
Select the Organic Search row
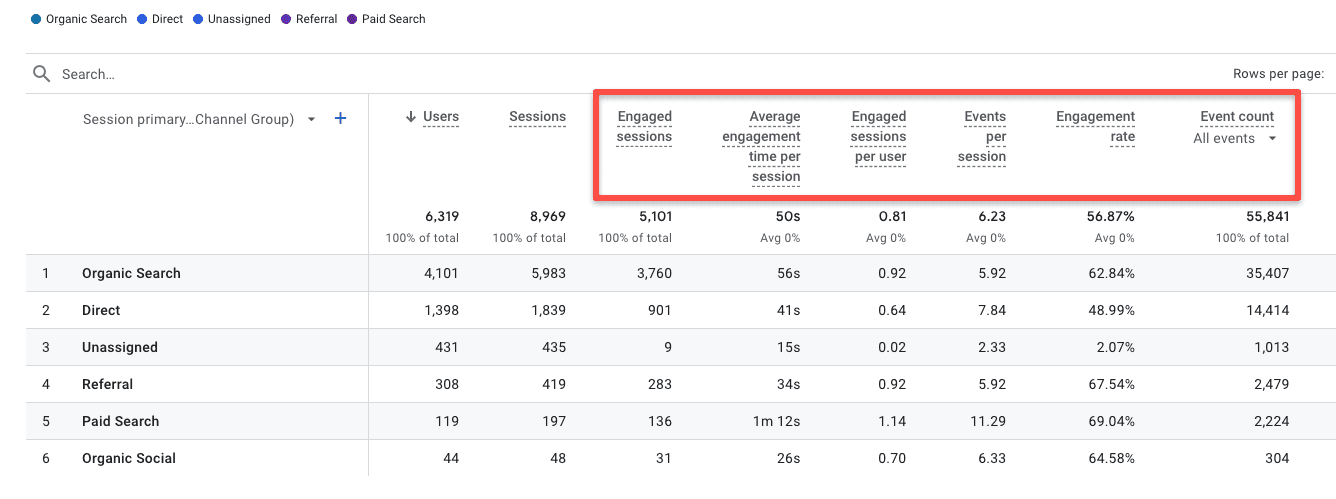coord(131,273)
